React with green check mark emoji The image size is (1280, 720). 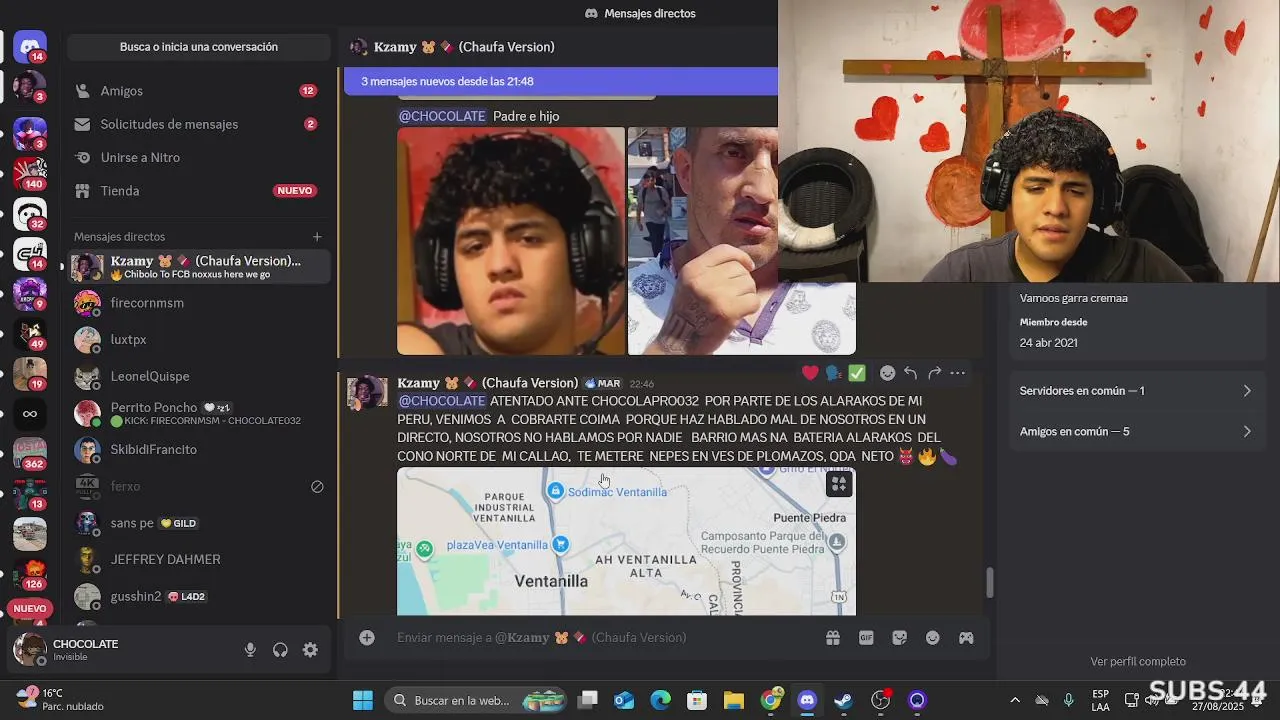pos(857,373)
